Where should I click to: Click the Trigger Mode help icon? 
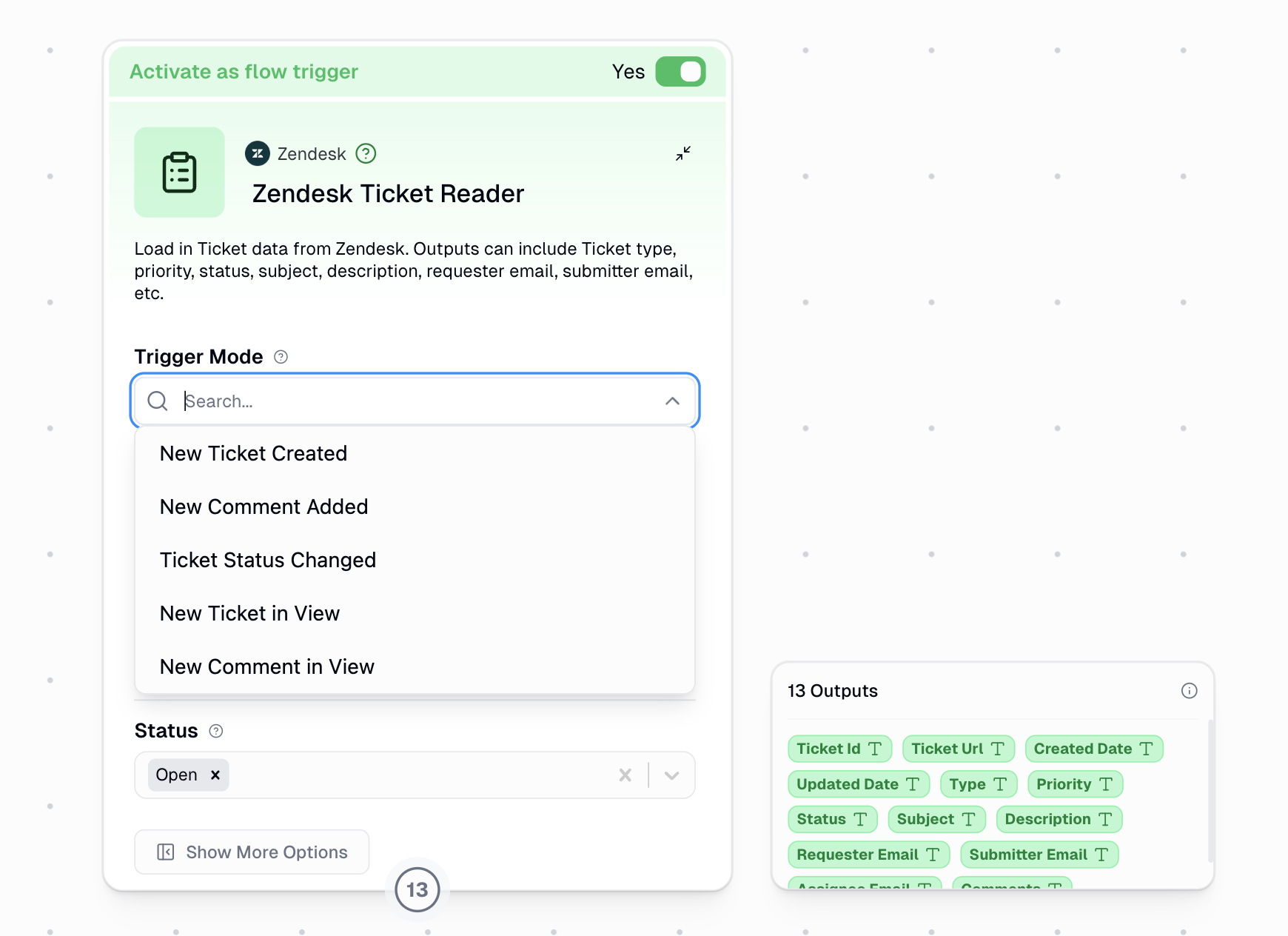pyautogui.click(x=280, y=357)
